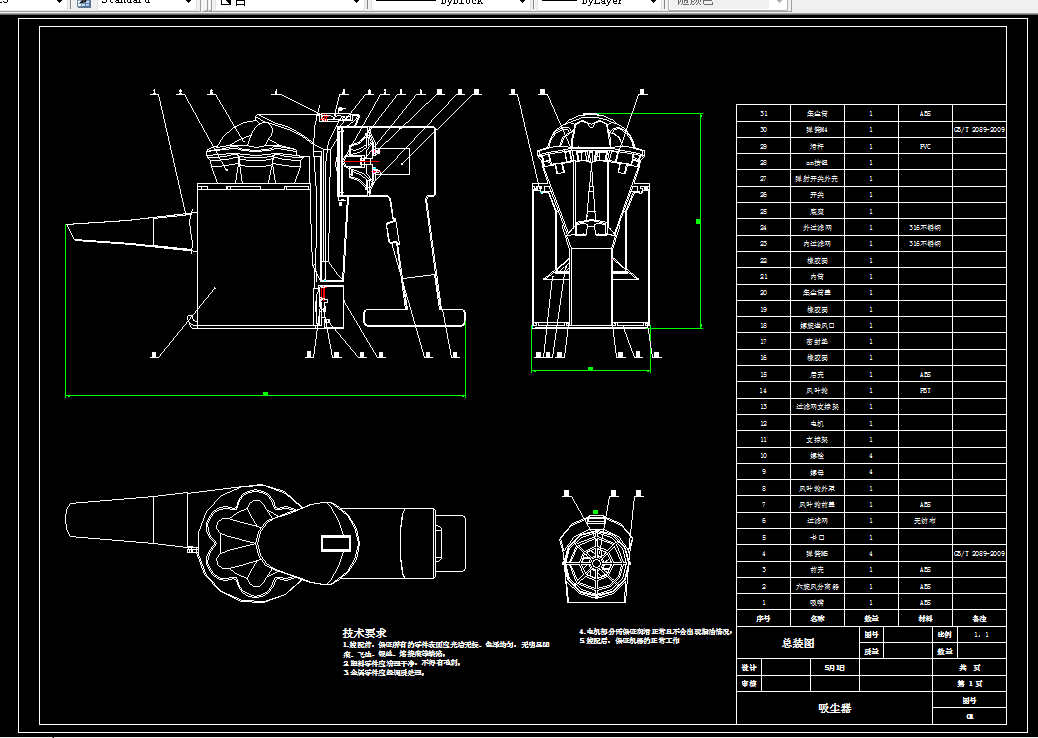The height and width of the screenshot is (738, 1038).
Task: Select the 5月1日 date cell in title block
Action: [834, 667]
